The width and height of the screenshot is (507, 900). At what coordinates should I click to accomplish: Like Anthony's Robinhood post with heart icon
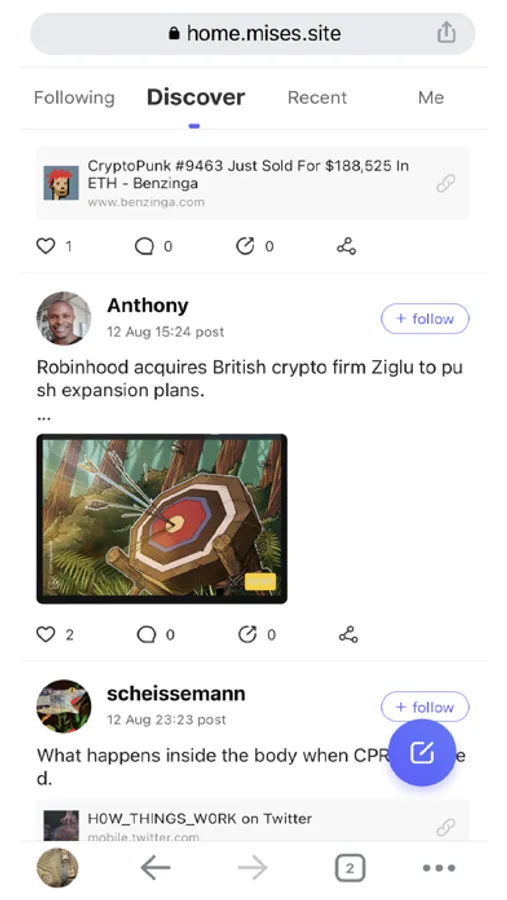[46, 634]
